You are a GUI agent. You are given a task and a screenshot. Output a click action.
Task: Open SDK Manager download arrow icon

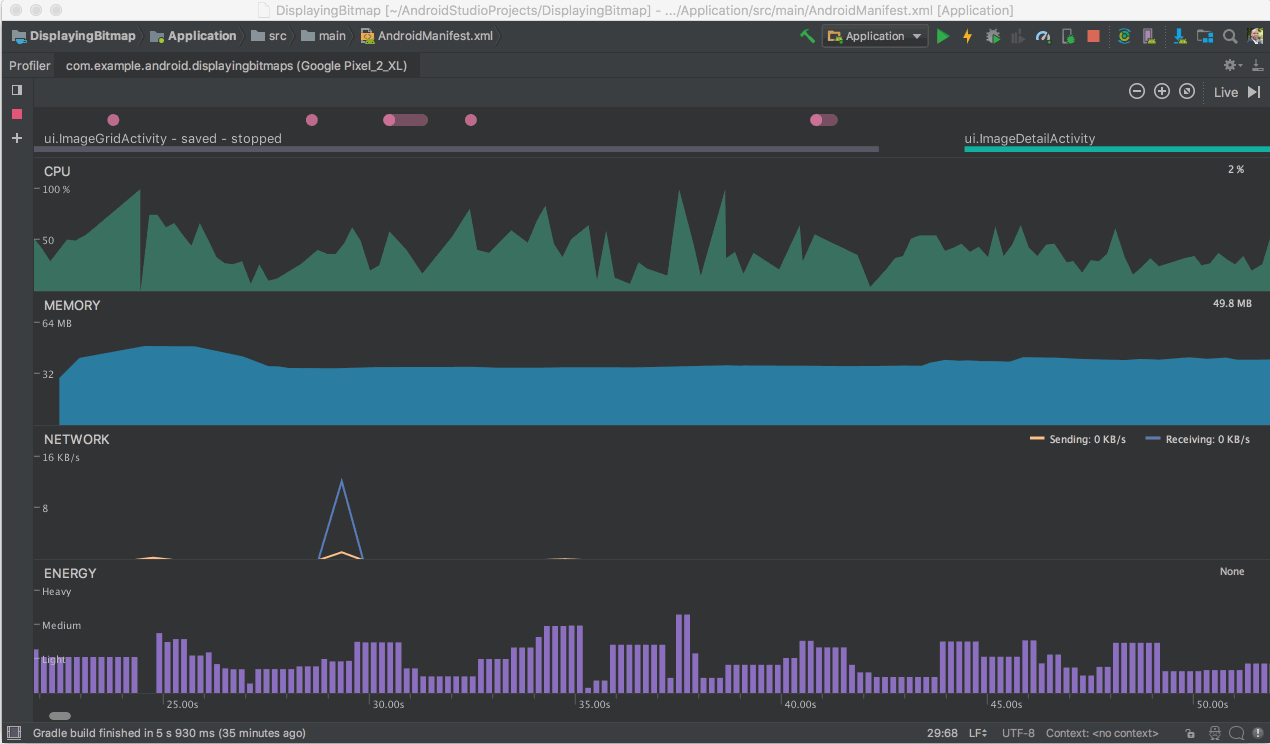(1180, 36)
